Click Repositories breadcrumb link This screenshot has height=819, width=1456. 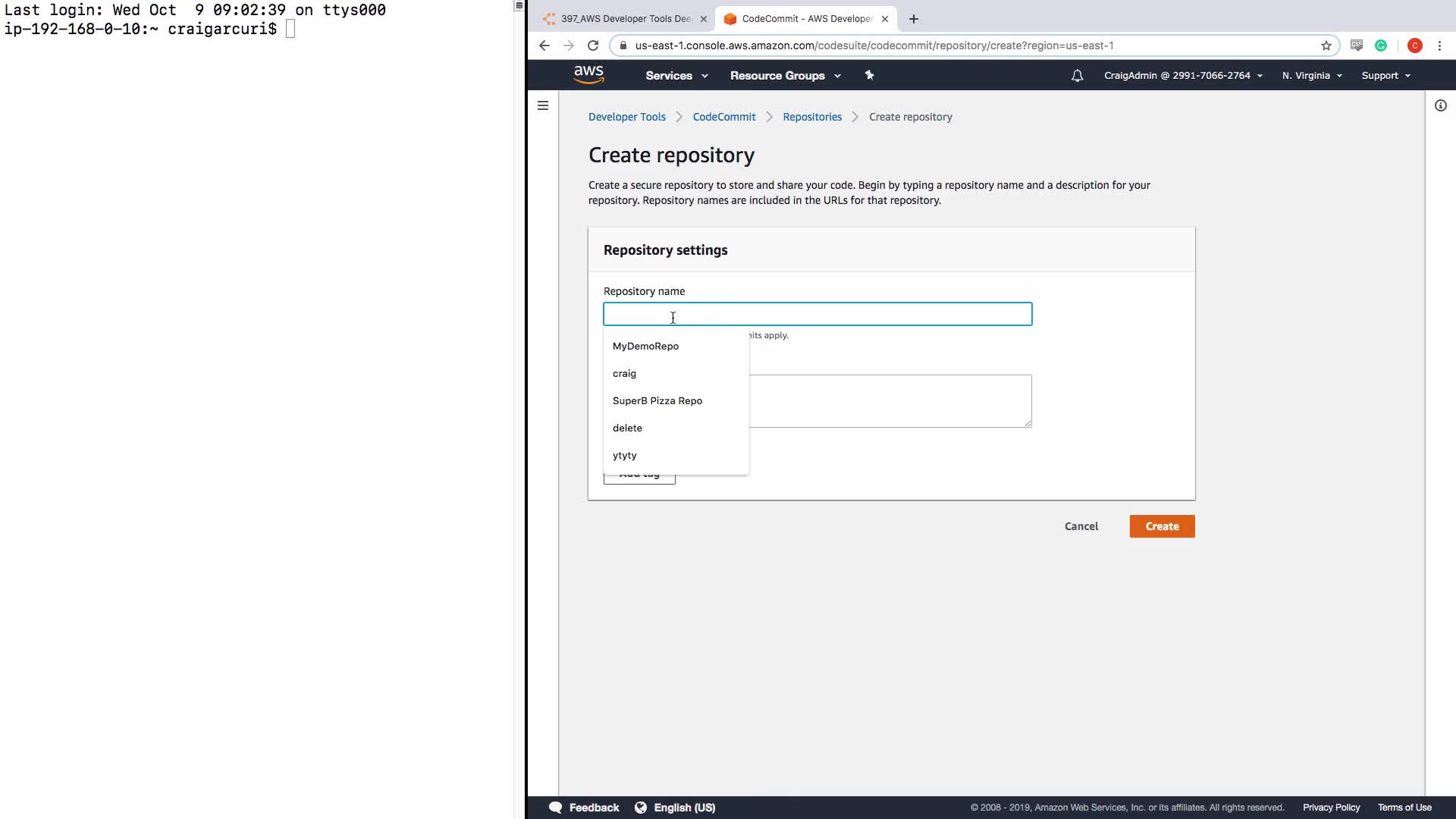(812, 117)
